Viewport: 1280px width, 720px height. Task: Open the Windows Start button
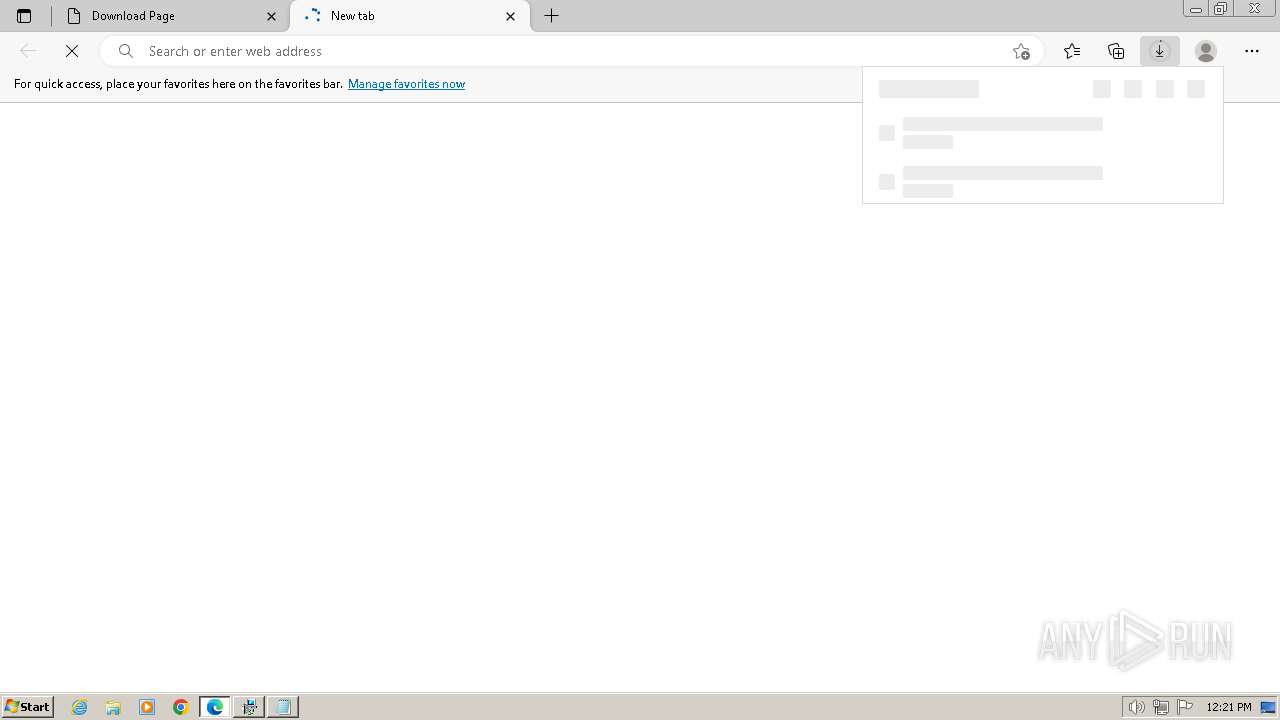(x=27, y=707)
